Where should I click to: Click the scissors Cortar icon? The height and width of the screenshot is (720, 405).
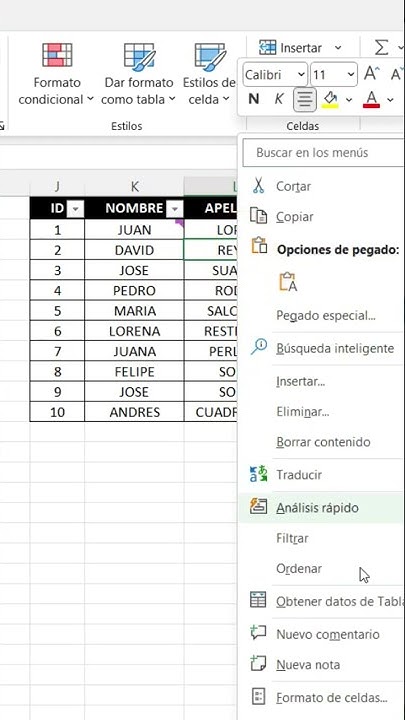pyautogui.click(x=259, y=186)
